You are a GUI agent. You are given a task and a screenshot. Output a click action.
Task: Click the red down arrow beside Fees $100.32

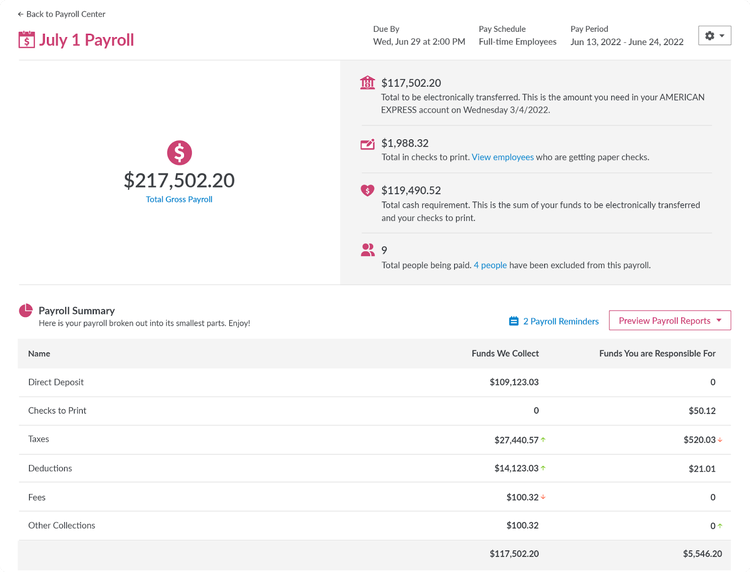[x=543, y=497]
